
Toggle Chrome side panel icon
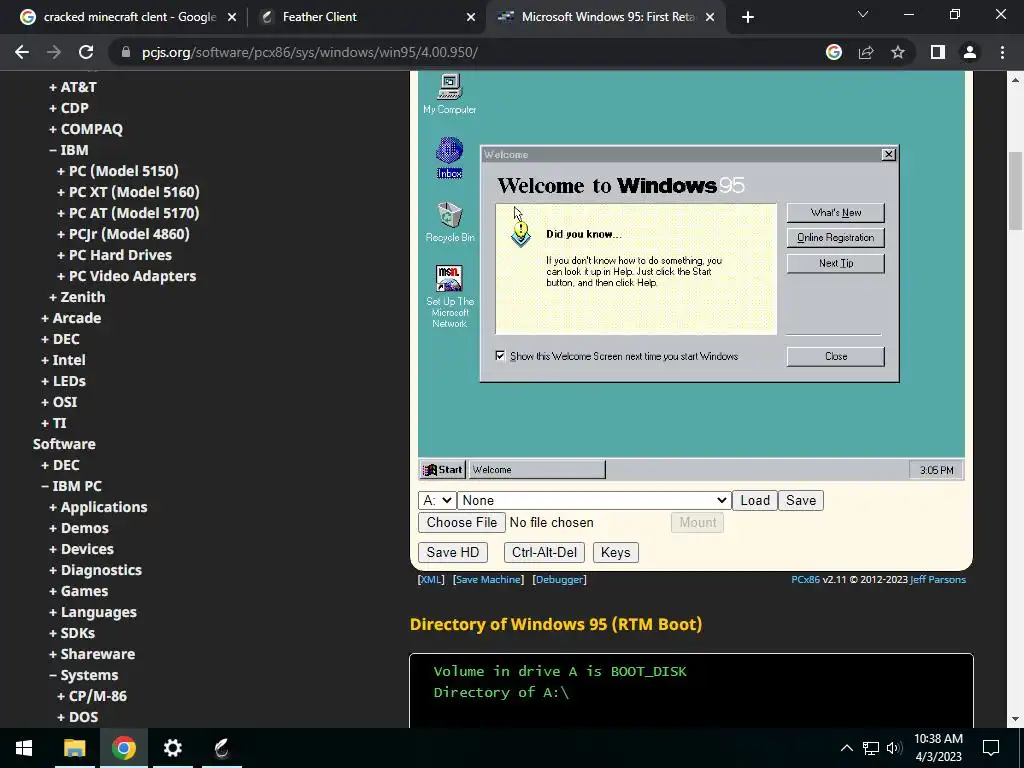click(938, 52)
